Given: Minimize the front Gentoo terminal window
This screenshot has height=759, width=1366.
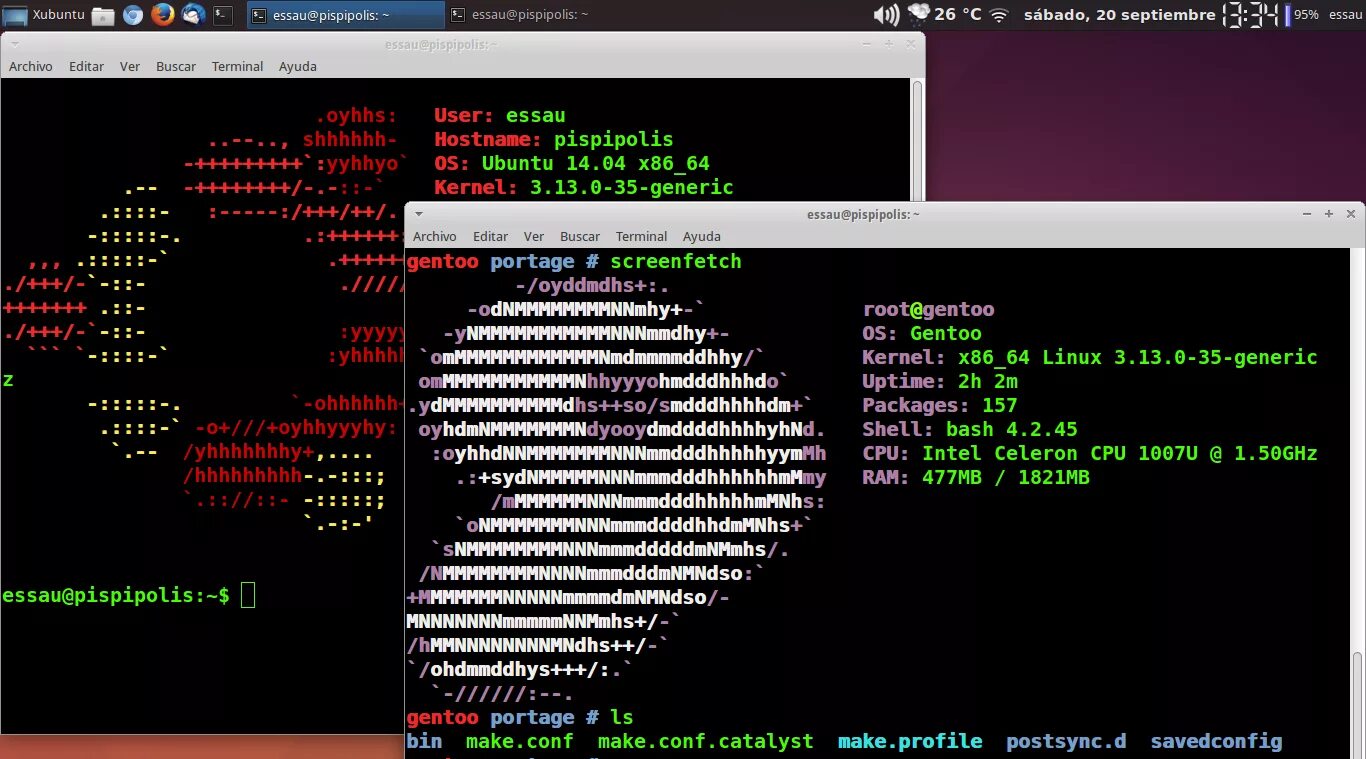Looking at the screenshot, I should click(x=1307, y=214).
